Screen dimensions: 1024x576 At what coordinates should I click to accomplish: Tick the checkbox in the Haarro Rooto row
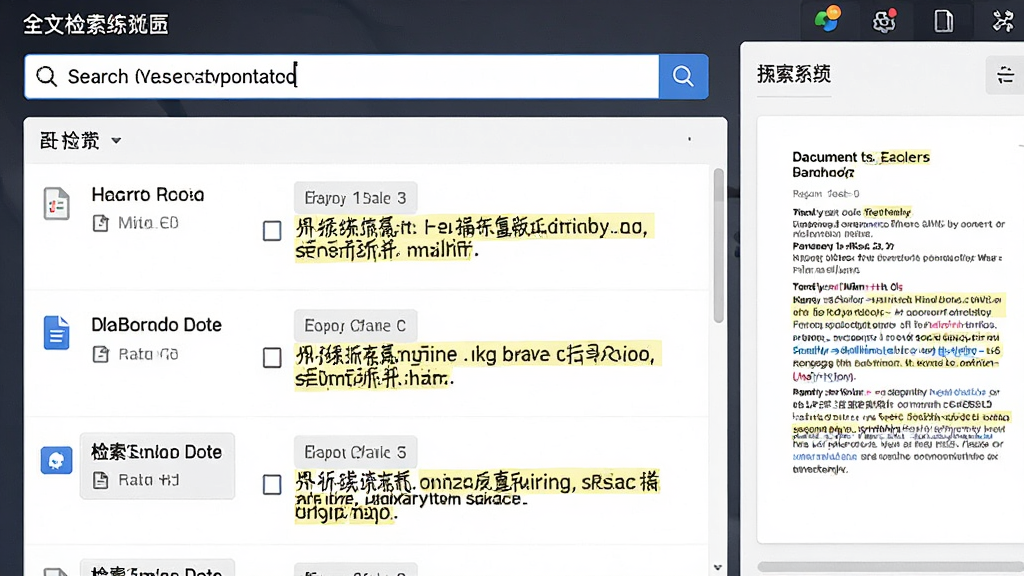272,231
